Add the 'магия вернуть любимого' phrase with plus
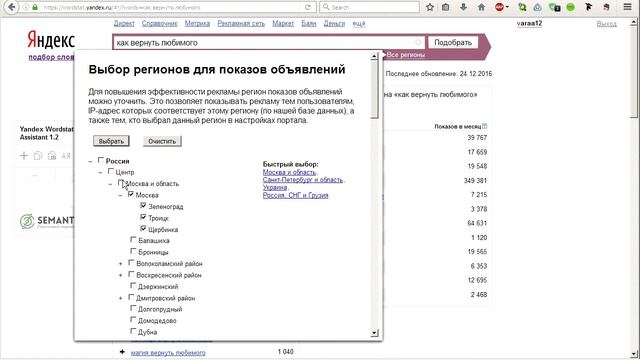Screen dimensions: 640x360 tap(122, 352)
